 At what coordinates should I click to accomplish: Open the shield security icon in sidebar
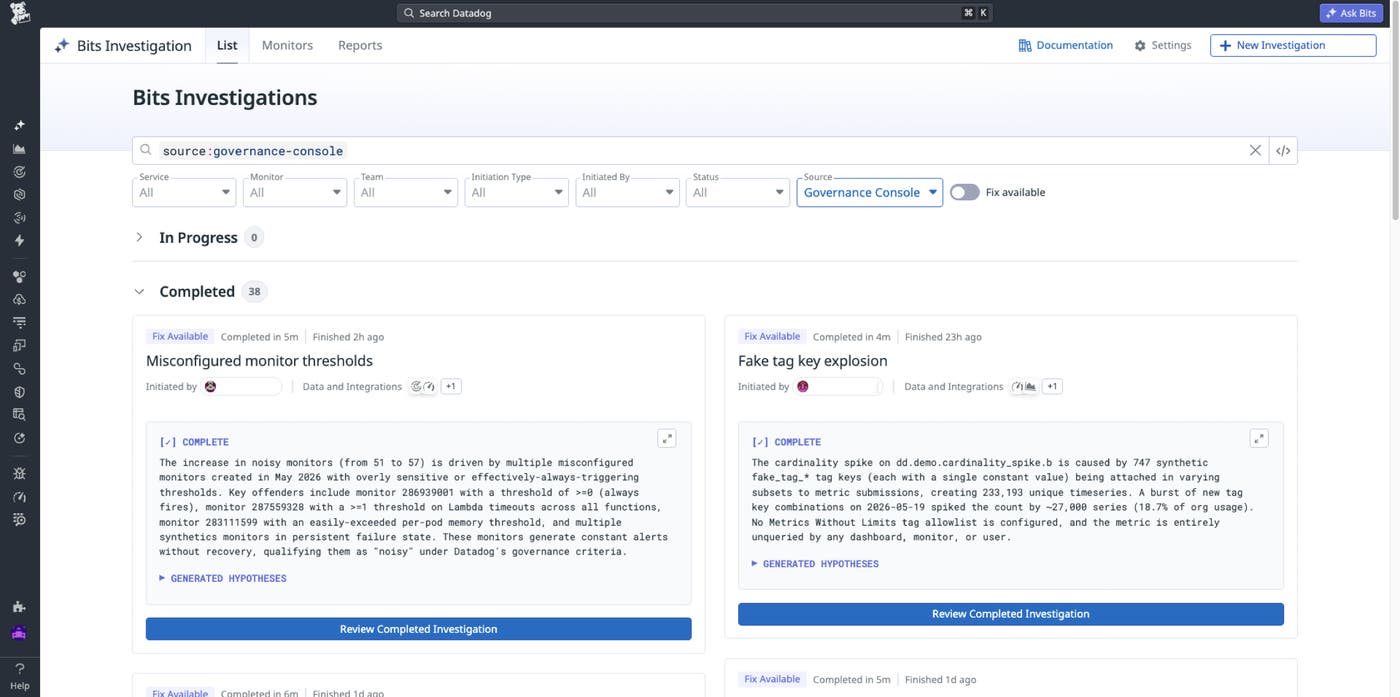19,392
